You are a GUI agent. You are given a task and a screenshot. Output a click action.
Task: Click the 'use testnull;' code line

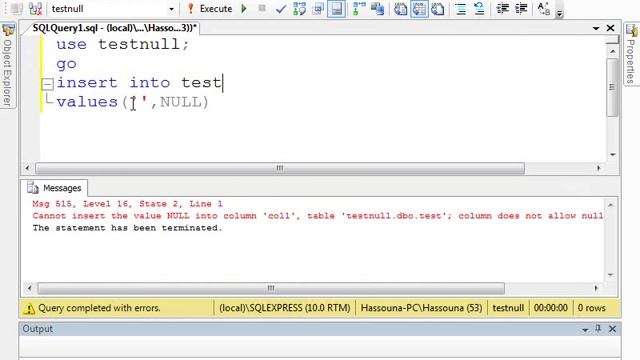pos(123,44)
